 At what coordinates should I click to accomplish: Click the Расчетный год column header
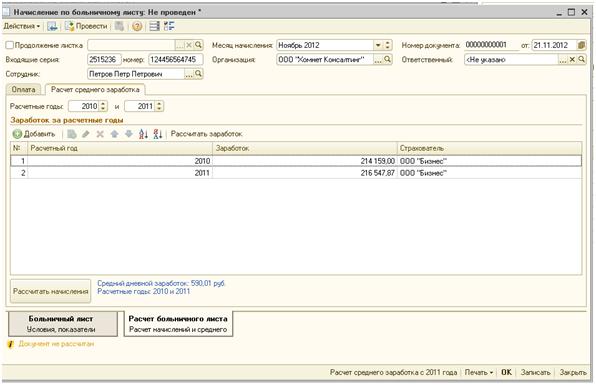click(120, 148)
